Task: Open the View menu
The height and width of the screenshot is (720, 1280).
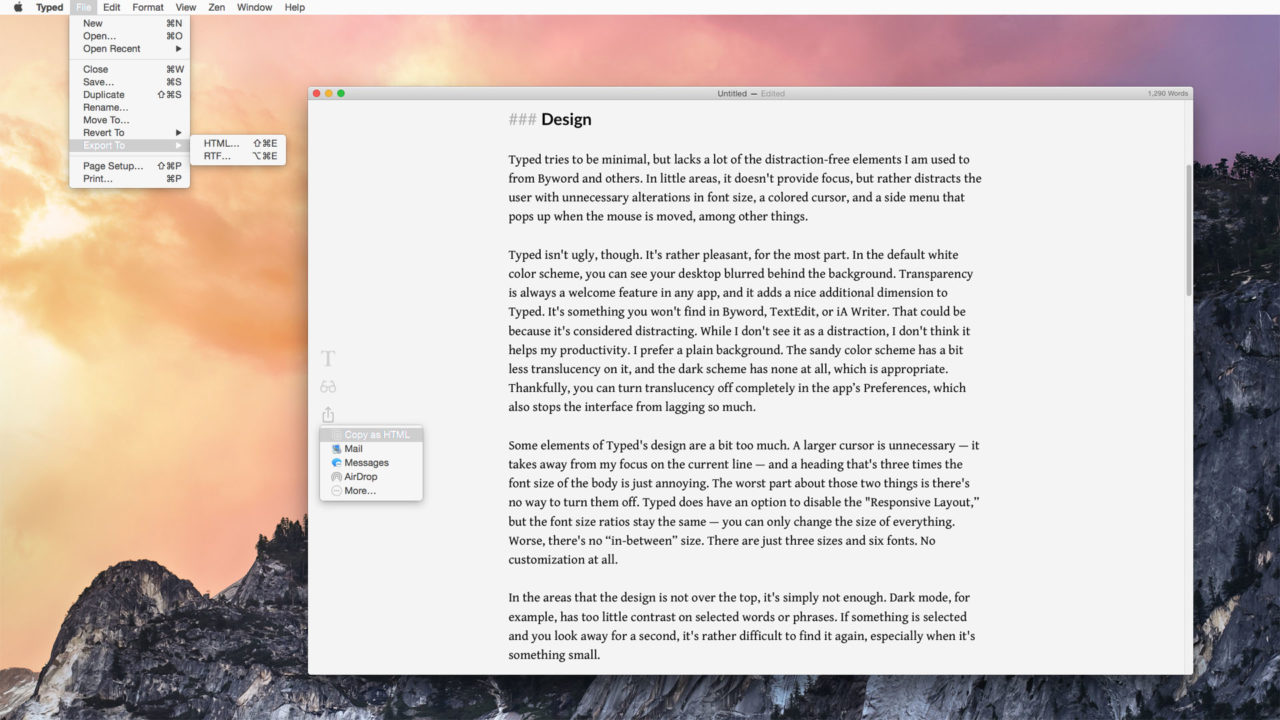Action: coord(186,7)
